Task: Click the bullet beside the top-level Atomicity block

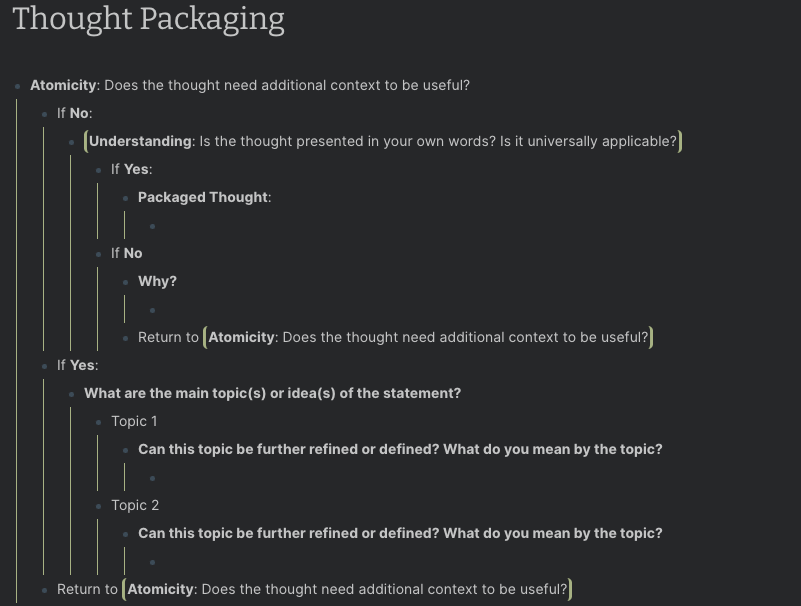Action: coord(18,86)
